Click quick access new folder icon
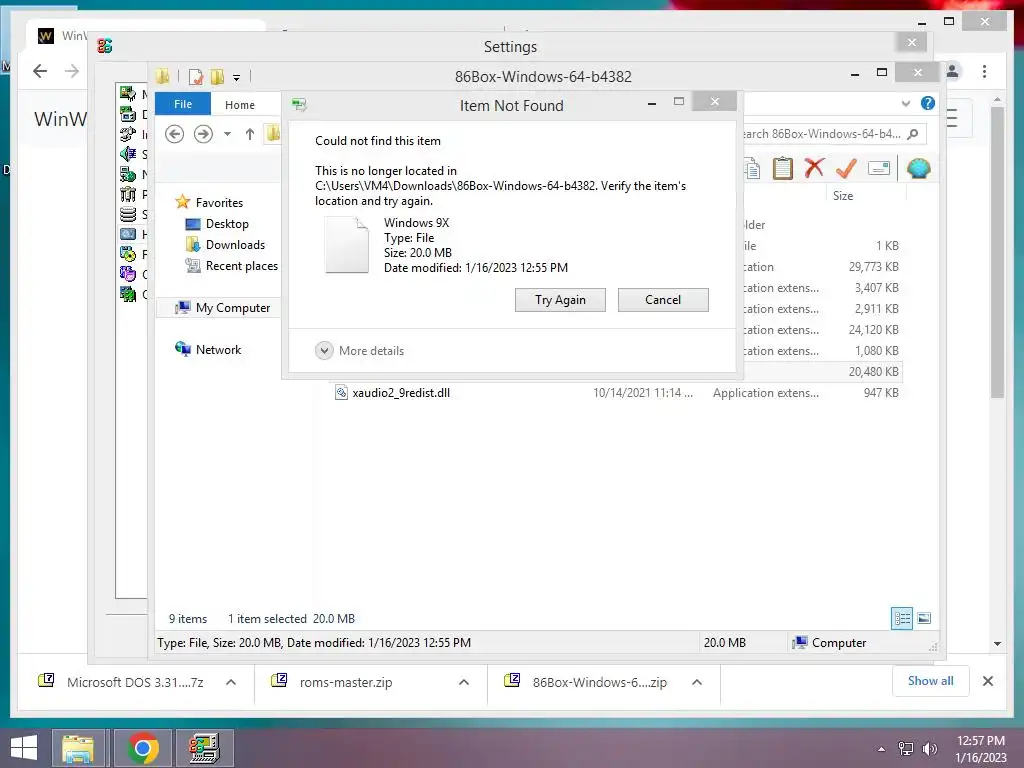This screenshot has width=1024, height=768. [217, 77]
